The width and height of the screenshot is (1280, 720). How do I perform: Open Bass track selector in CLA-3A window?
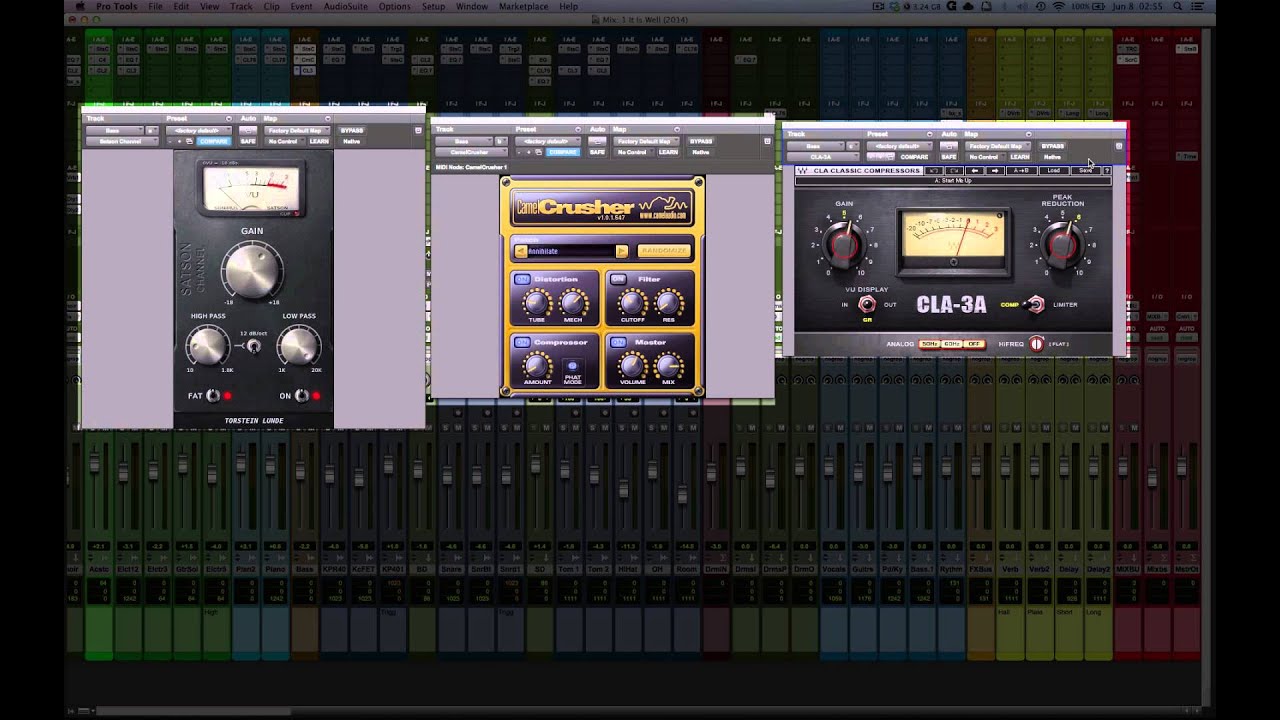click(815, 146)
